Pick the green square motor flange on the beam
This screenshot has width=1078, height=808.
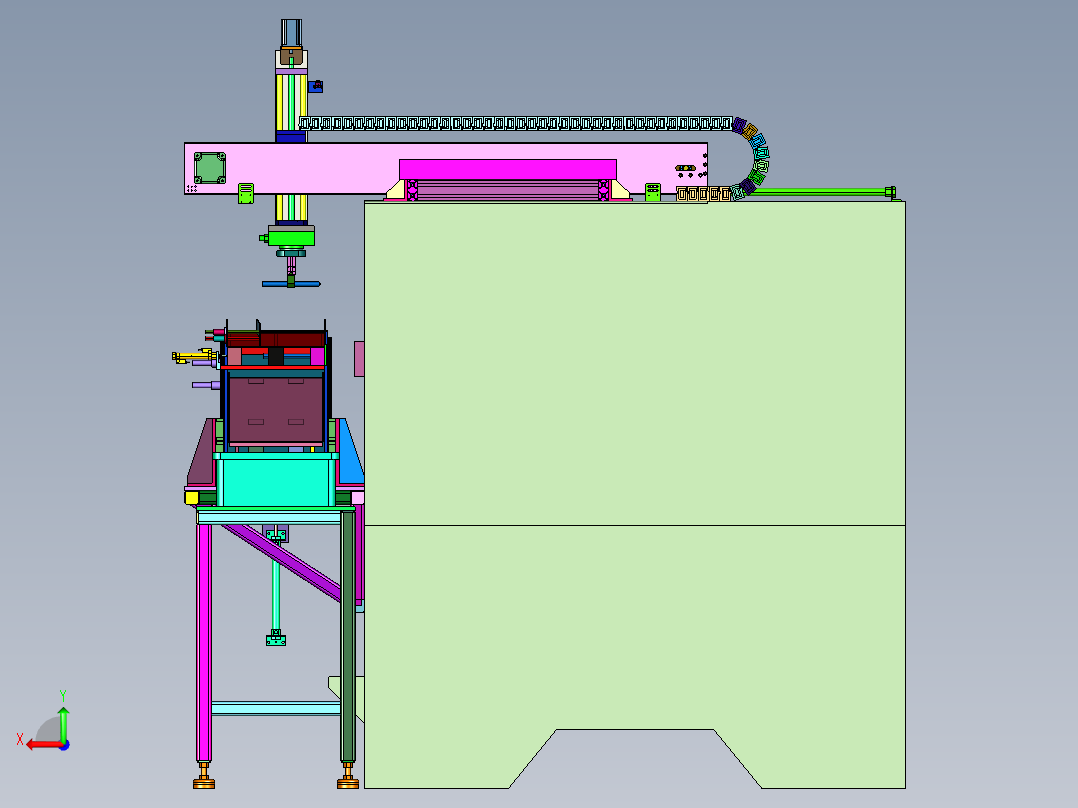(210, 168)
